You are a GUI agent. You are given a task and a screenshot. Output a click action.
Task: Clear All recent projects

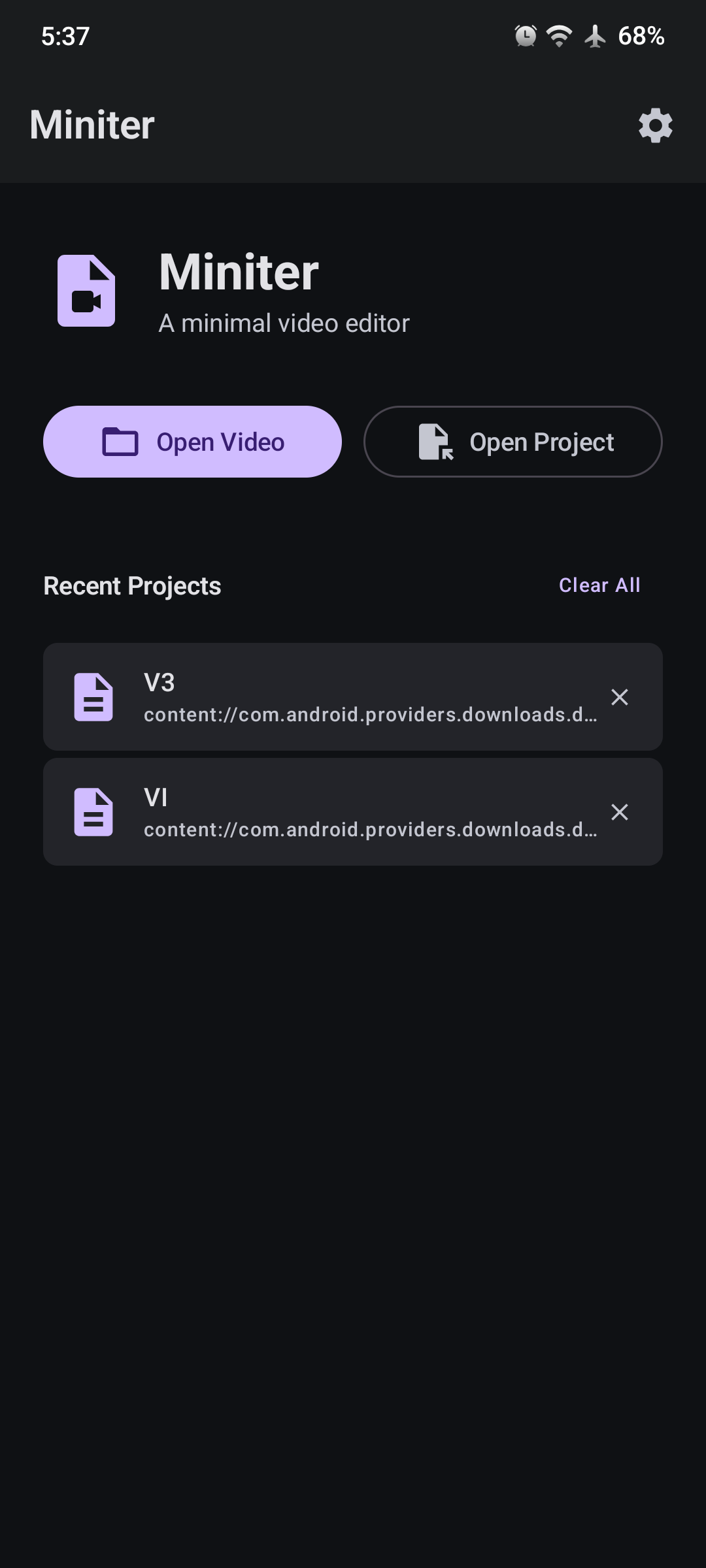(x=599, y=585)
